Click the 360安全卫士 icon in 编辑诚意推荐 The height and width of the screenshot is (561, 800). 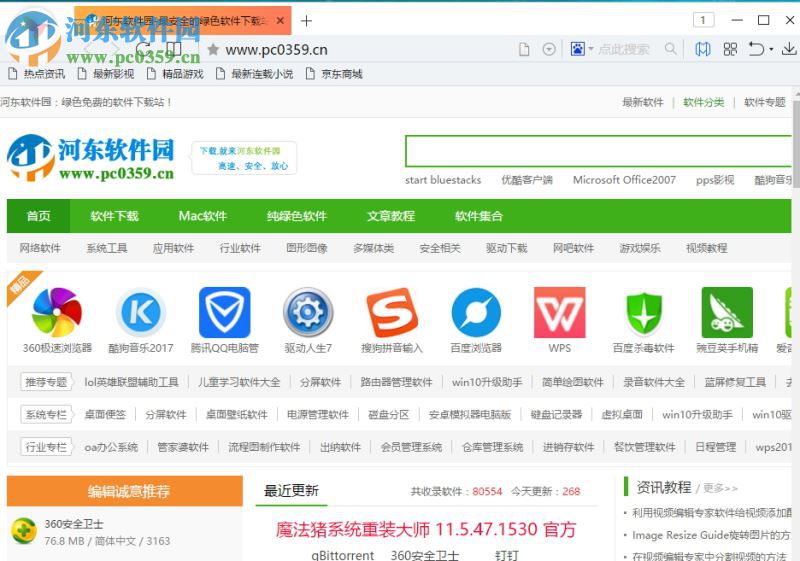(x=24, y=531)
